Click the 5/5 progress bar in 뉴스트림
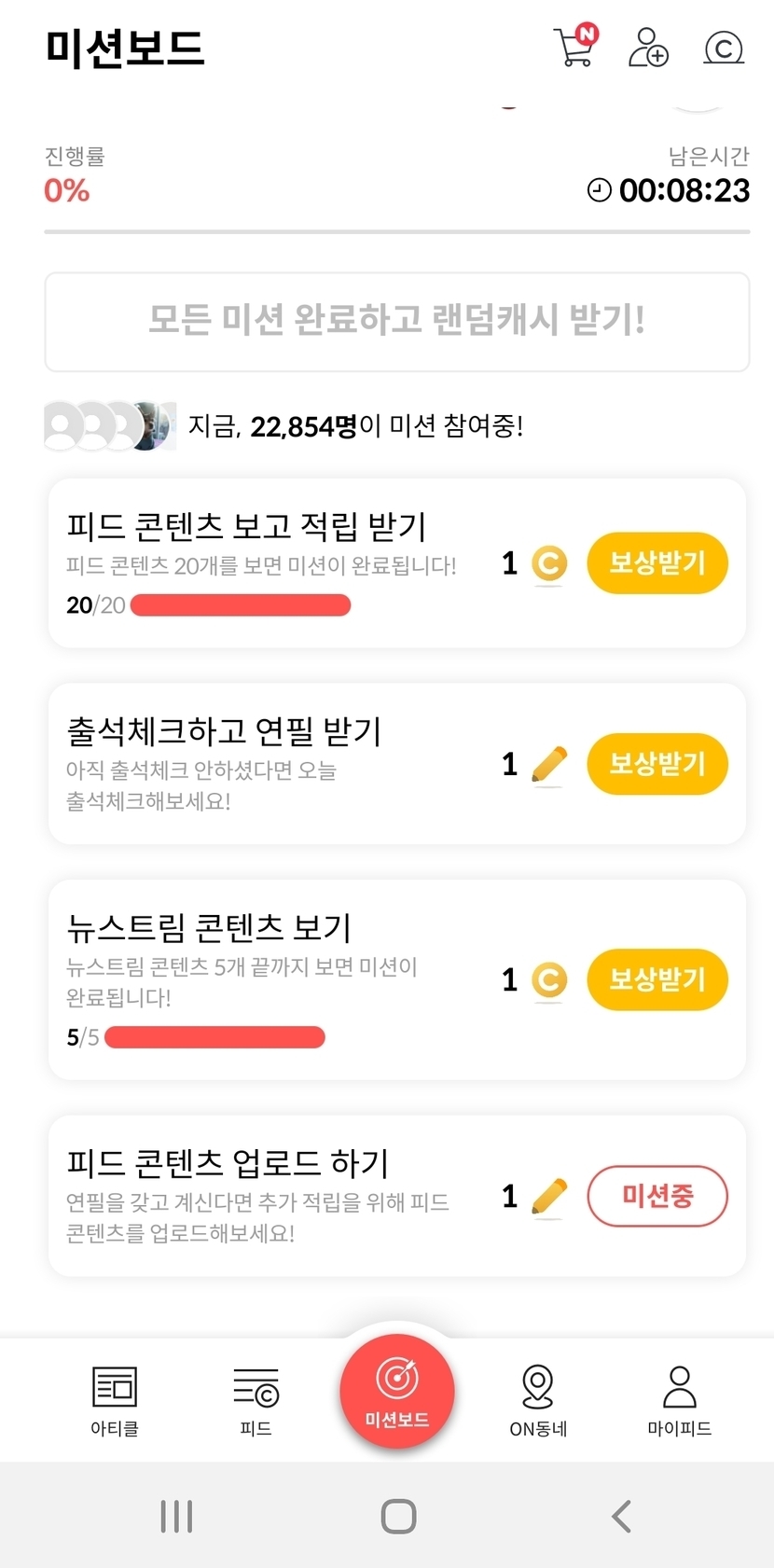This screenshot has height=1568, width=774. point(214,1037)
